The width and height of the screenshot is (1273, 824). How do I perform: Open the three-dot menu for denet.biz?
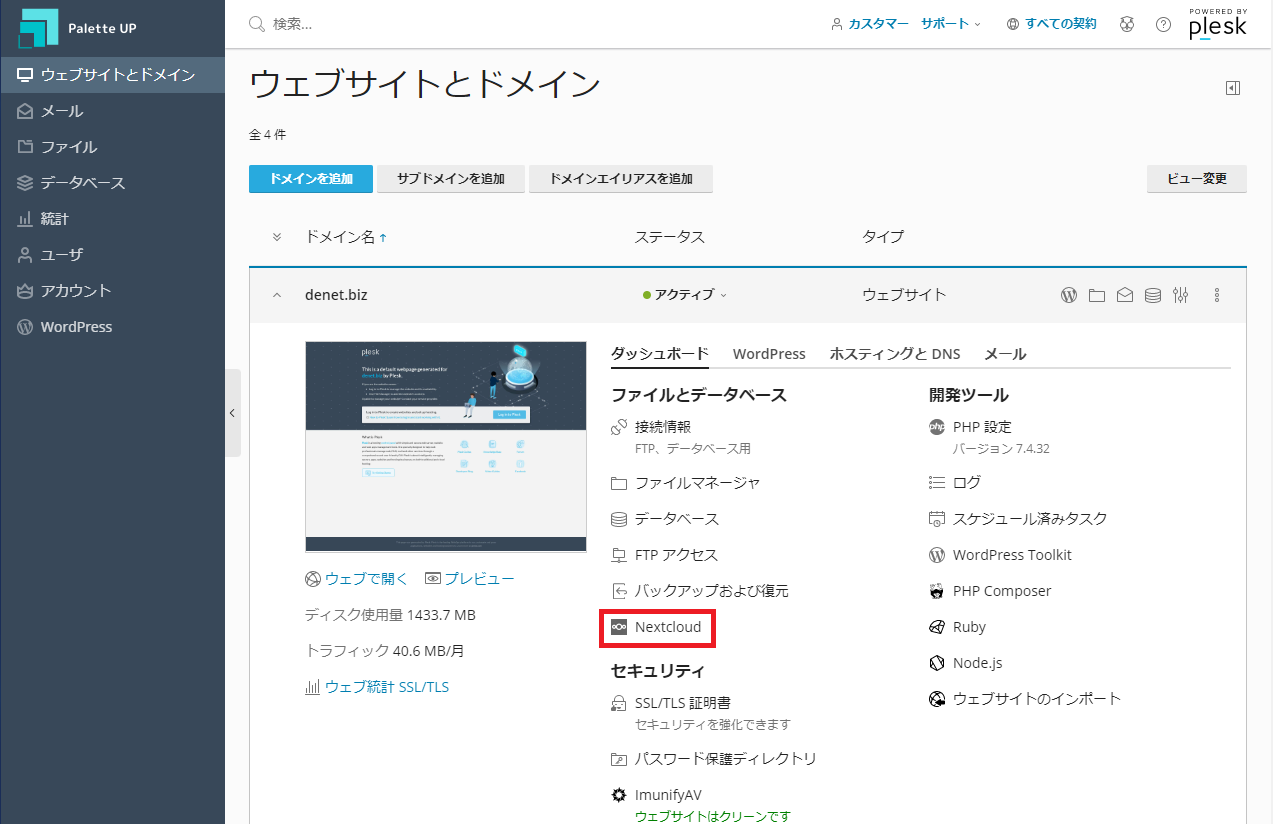coord(1217,295)
